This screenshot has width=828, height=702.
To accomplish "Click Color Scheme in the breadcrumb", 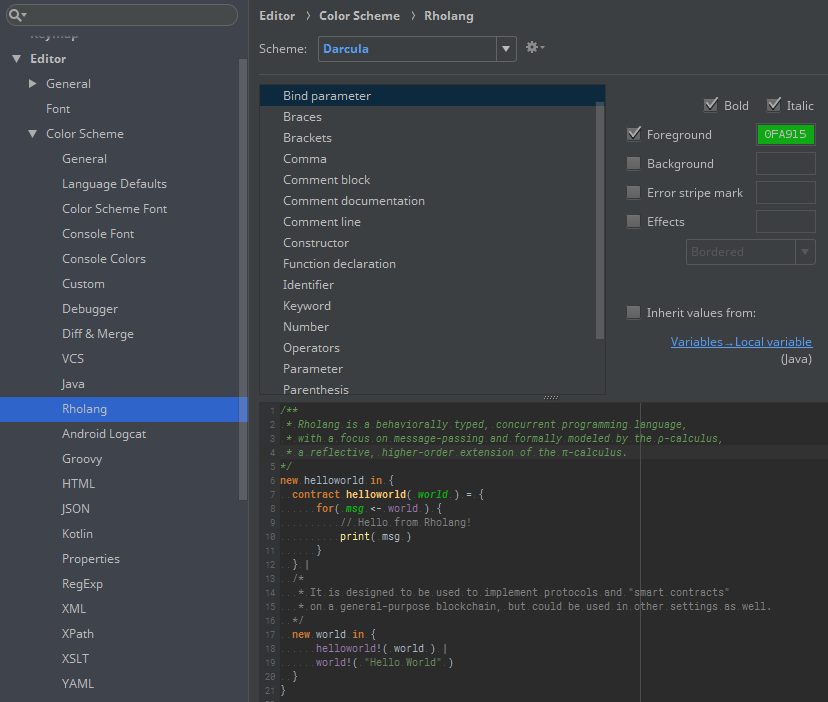I will (359, 16).
